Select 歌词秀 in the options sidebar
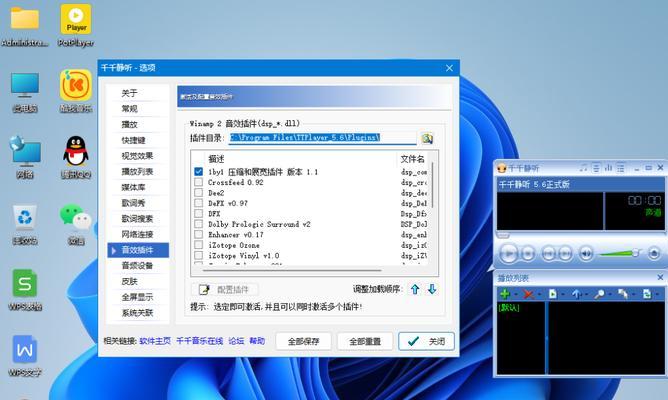The image size is (668, 400). point(138,203)
